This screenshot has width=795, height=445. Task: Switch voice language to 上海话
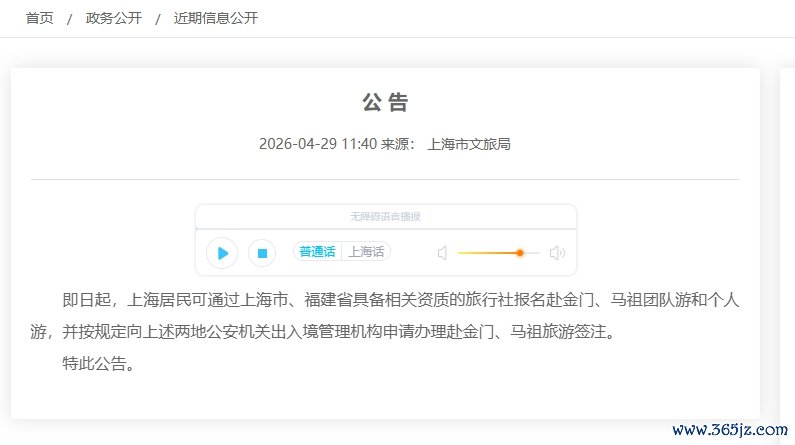click(366, 251)
